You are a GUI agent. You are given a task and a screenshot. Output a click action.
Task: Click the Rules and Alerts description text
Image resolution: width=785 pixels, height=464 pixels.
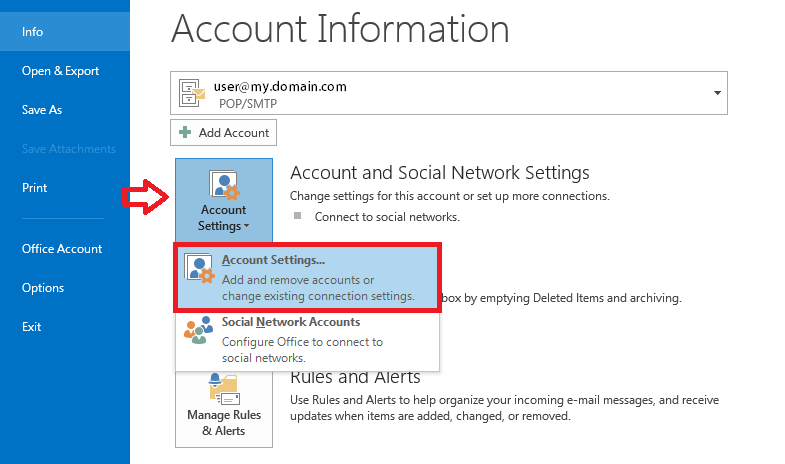504,408
